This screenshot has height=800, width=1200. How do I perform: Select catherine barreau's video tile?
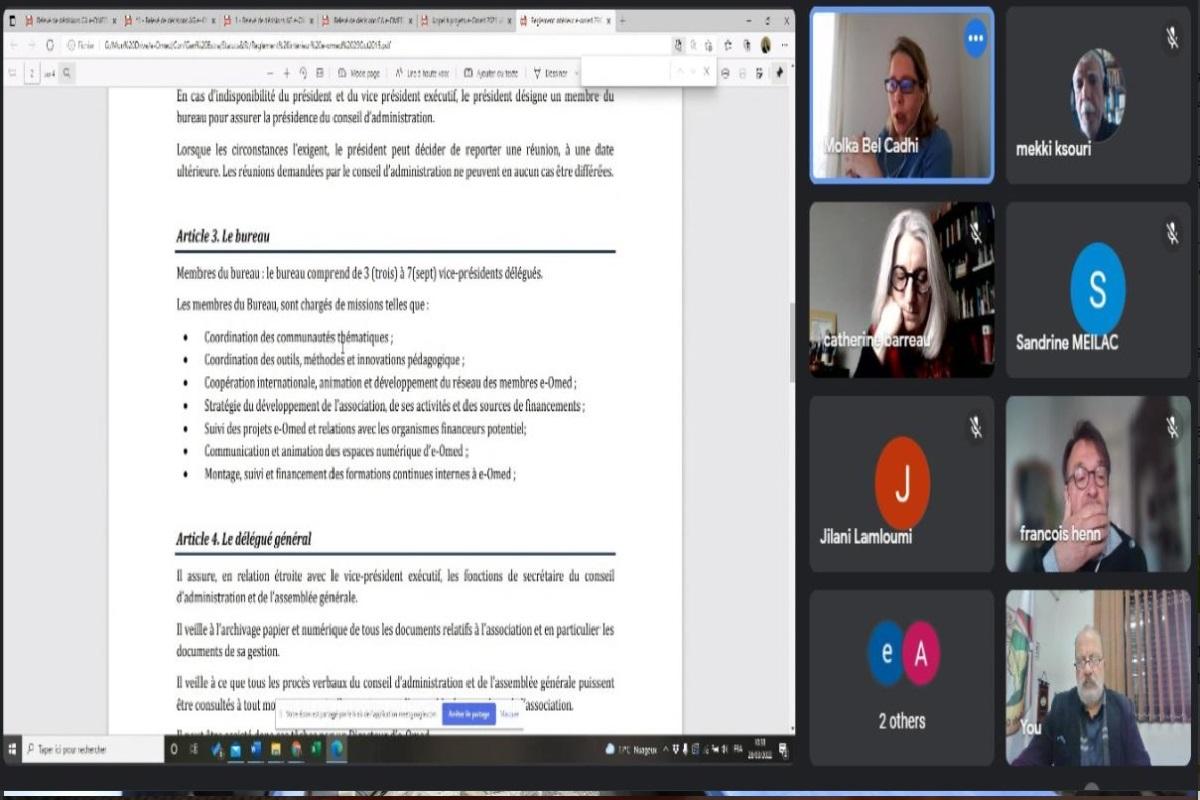point(901,290)
